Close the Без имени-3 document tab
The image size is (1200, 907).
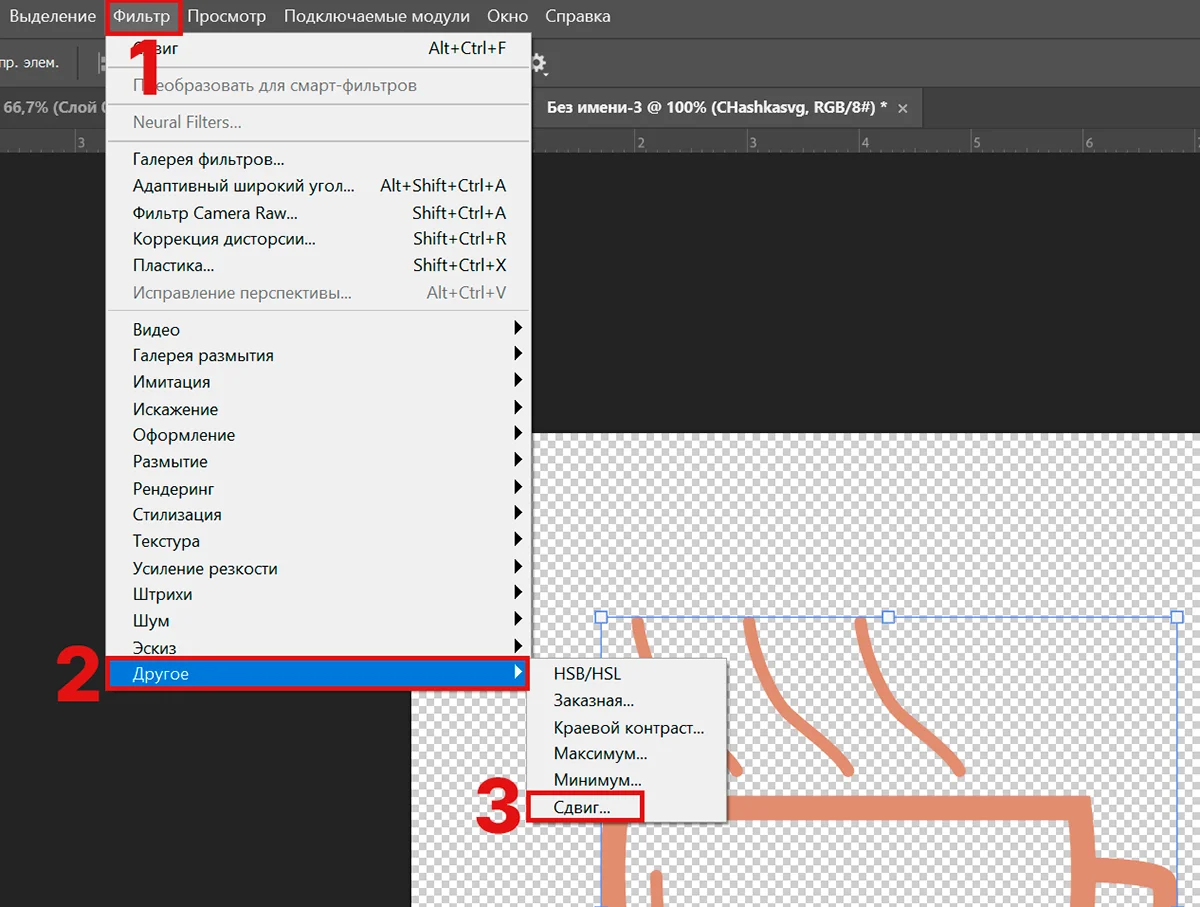(903, 108)
